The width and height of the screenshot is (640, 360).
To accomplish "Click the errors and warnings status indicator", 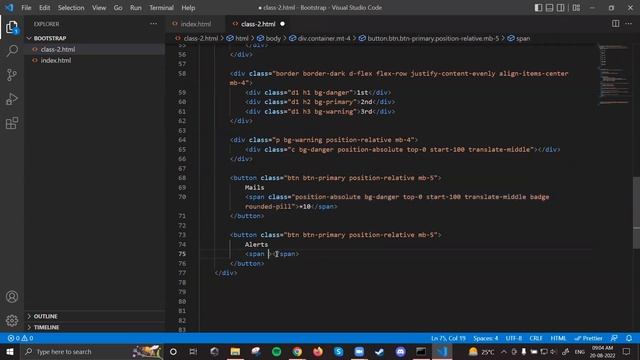I will pyautogui.click(x=20, y=338).
